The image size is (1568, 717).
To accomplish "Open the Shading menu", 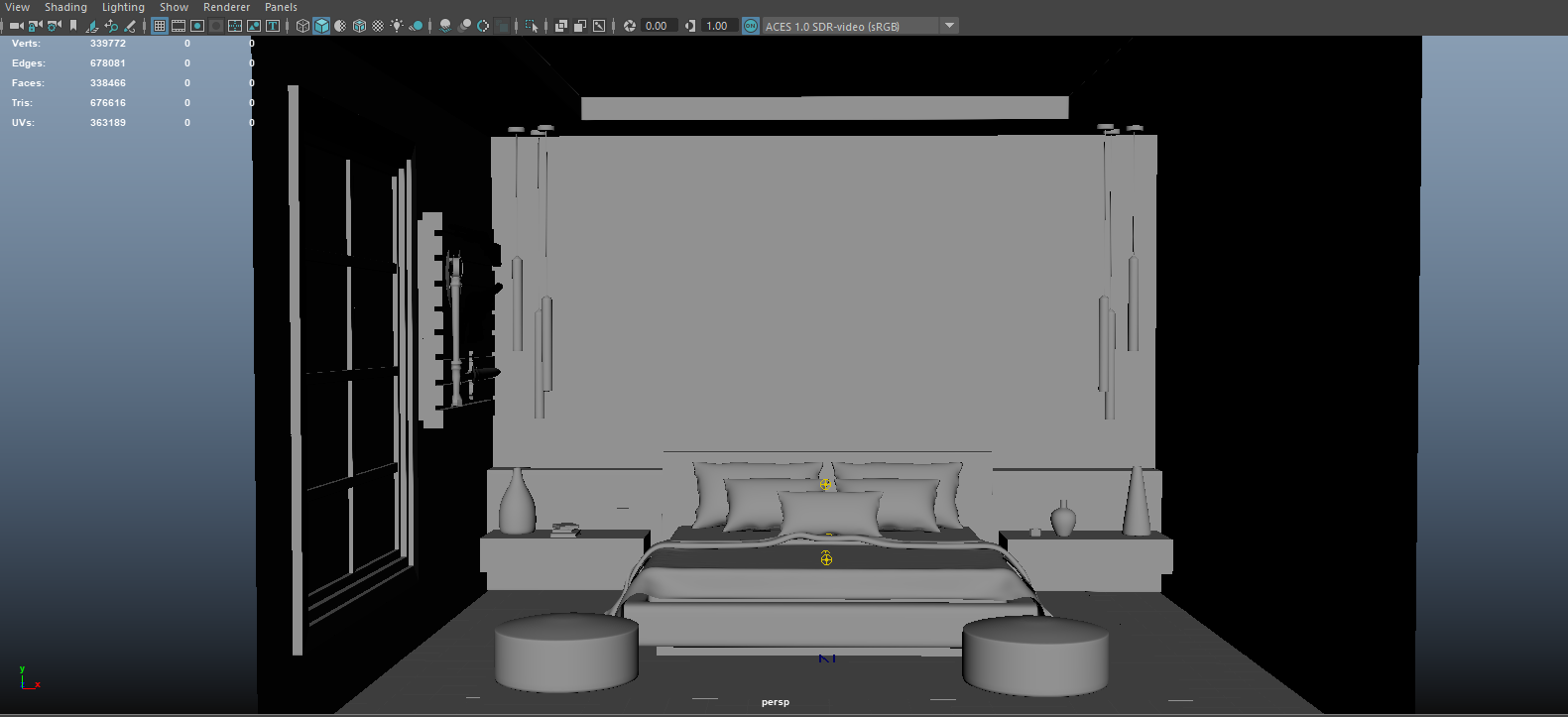I will coord(65,7).
